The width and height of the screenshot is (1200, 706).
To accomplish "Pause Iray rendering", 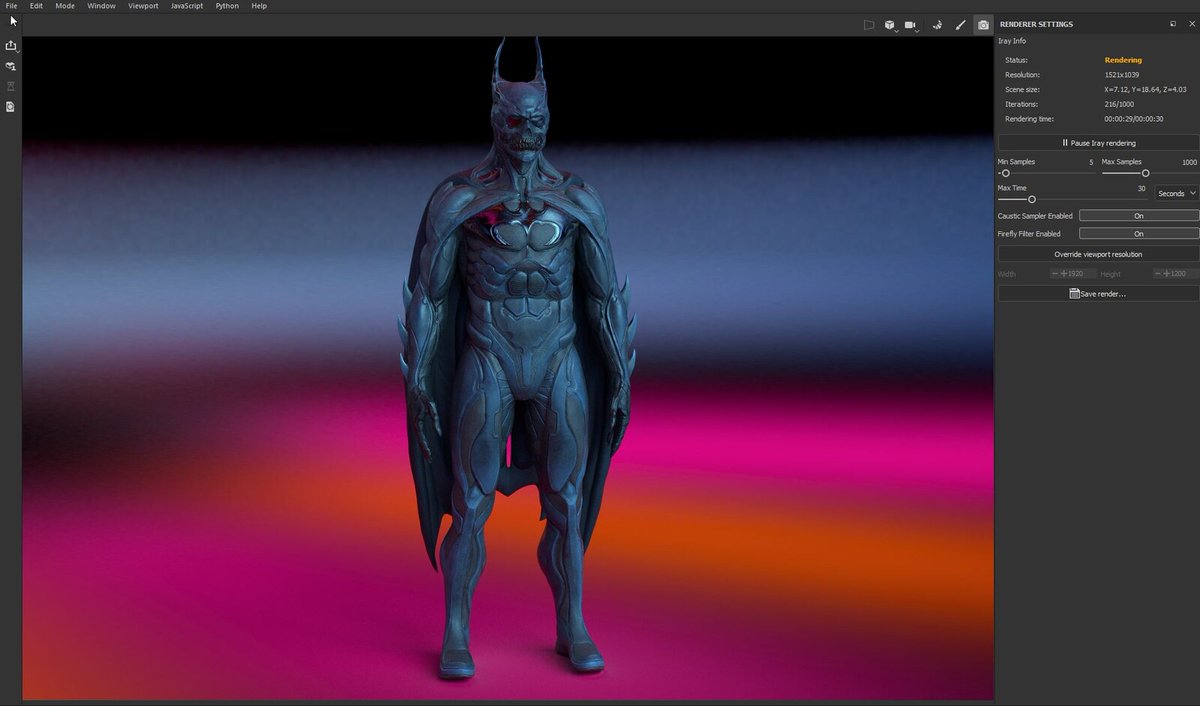I will pos(1098,143).
